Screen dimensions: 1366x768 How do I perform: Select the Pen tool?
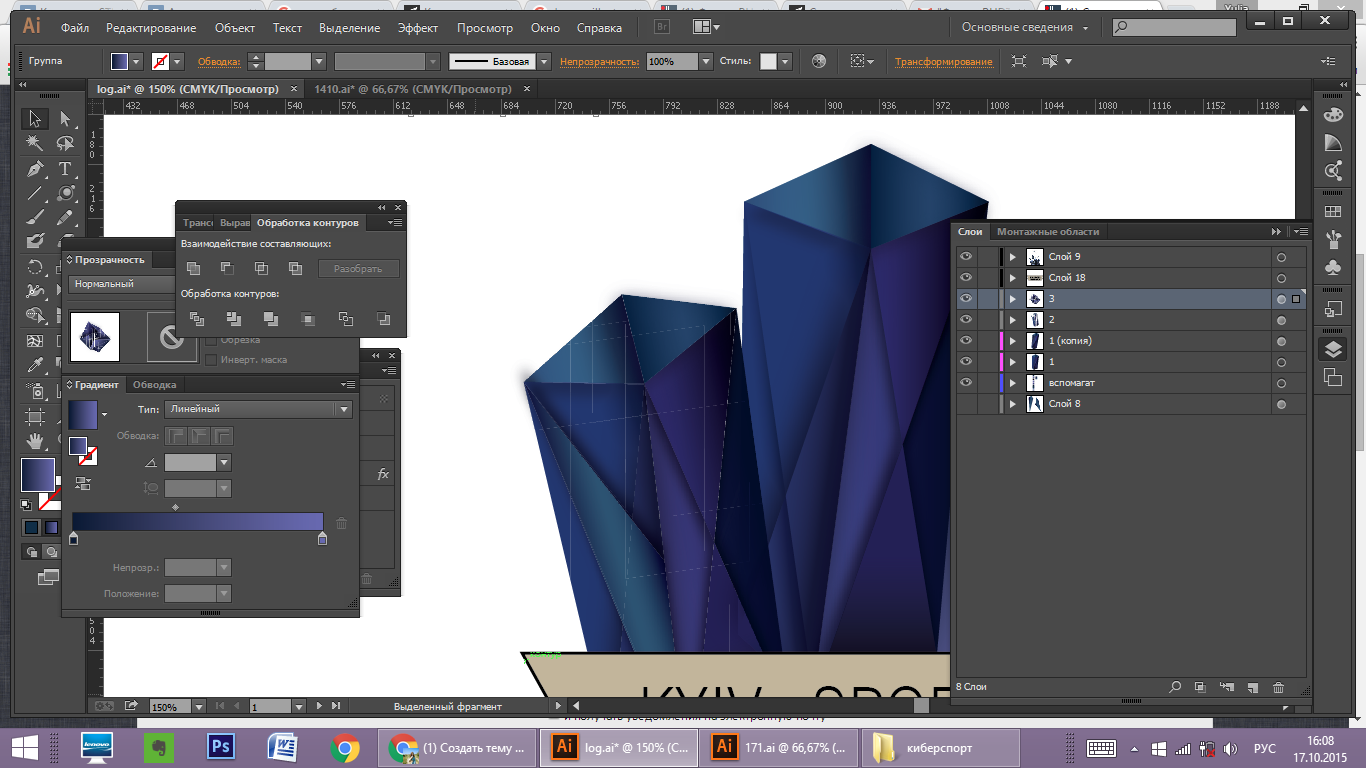click(x=35, y=168)
